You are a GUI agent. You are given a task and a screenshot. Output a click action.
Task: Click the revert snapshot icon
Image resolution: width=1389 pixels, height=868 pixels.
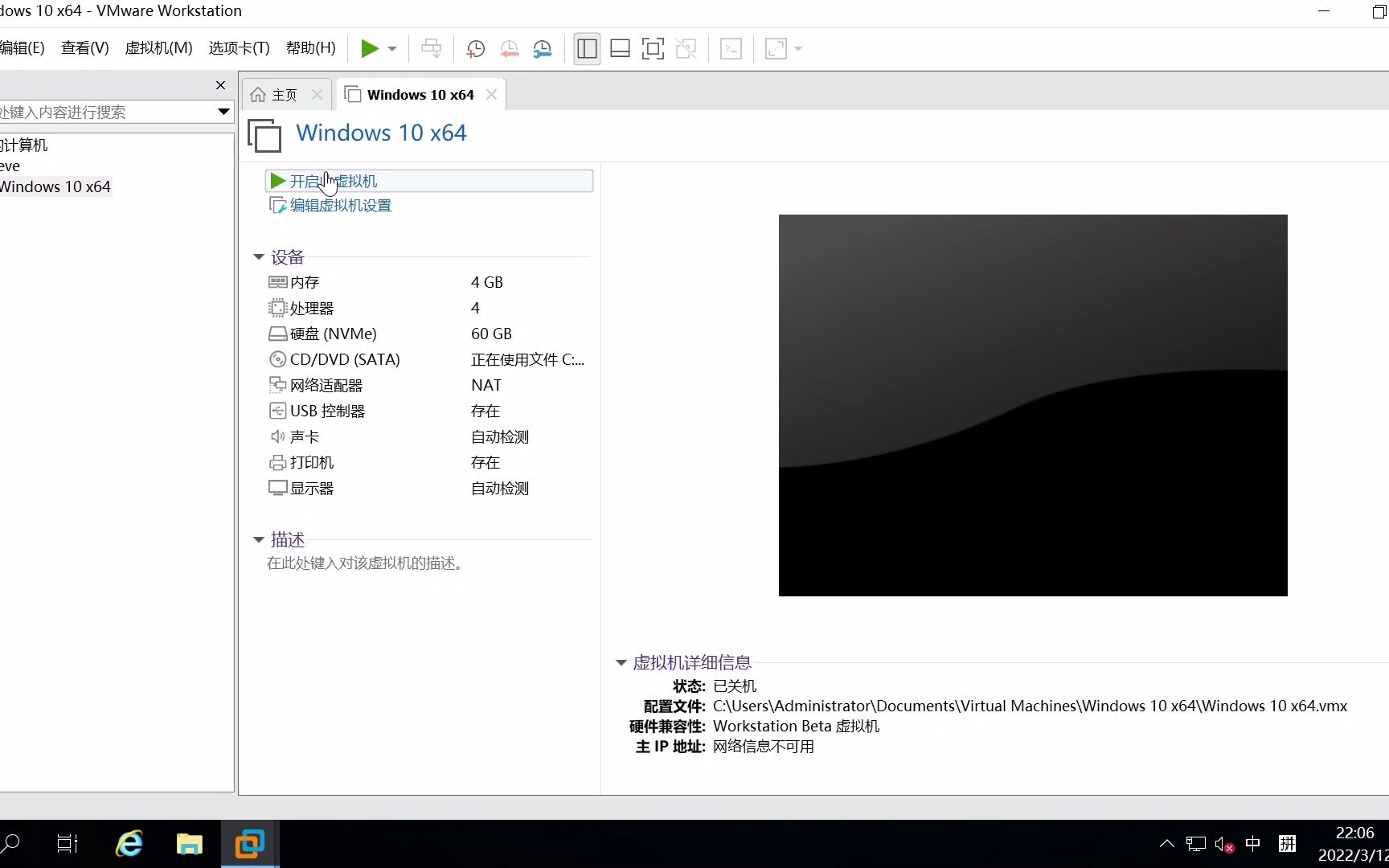(x=509, y=48)
